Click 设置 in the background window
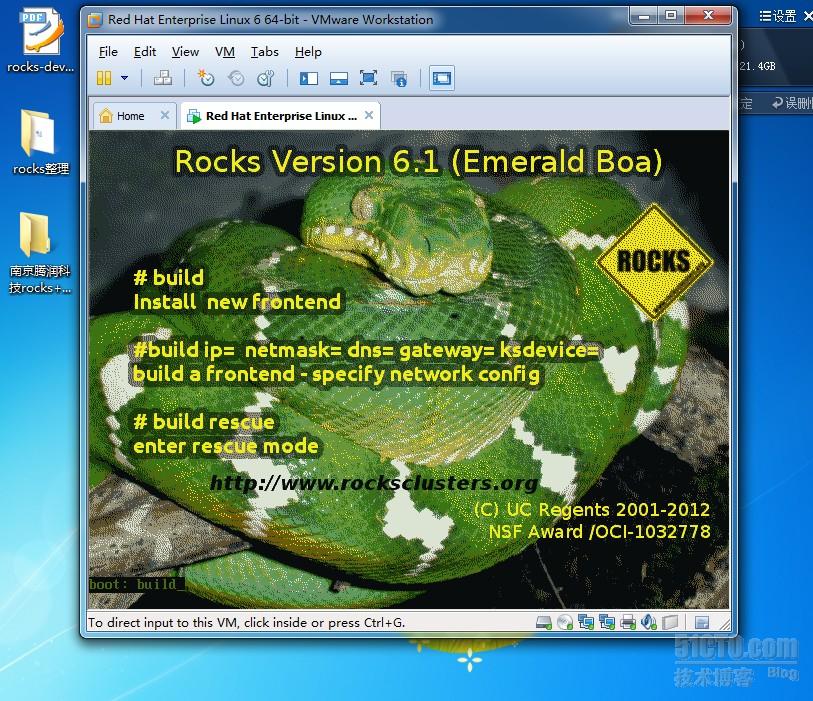The image size is (813, 701). 778,16
